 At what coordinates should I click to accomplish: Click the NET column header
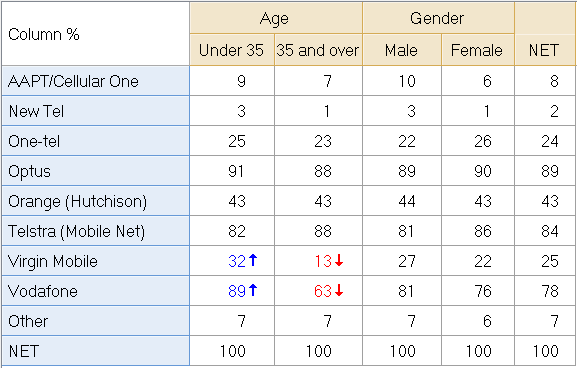545,50
